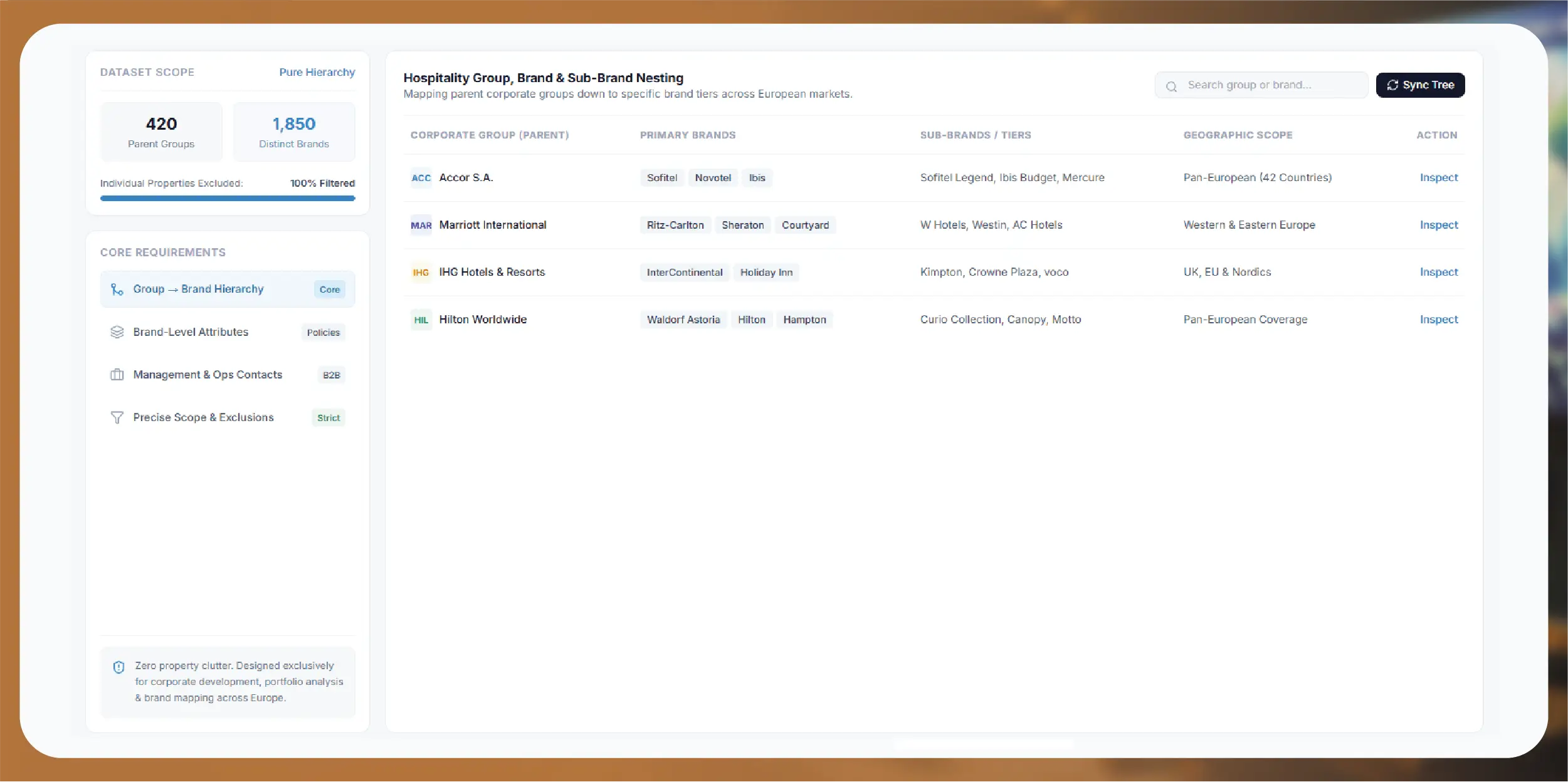Click the branch icon beside Group → Brand Hierarchy
The width and height of the screenshot is (1568, 782).
[x=117, y=289]
